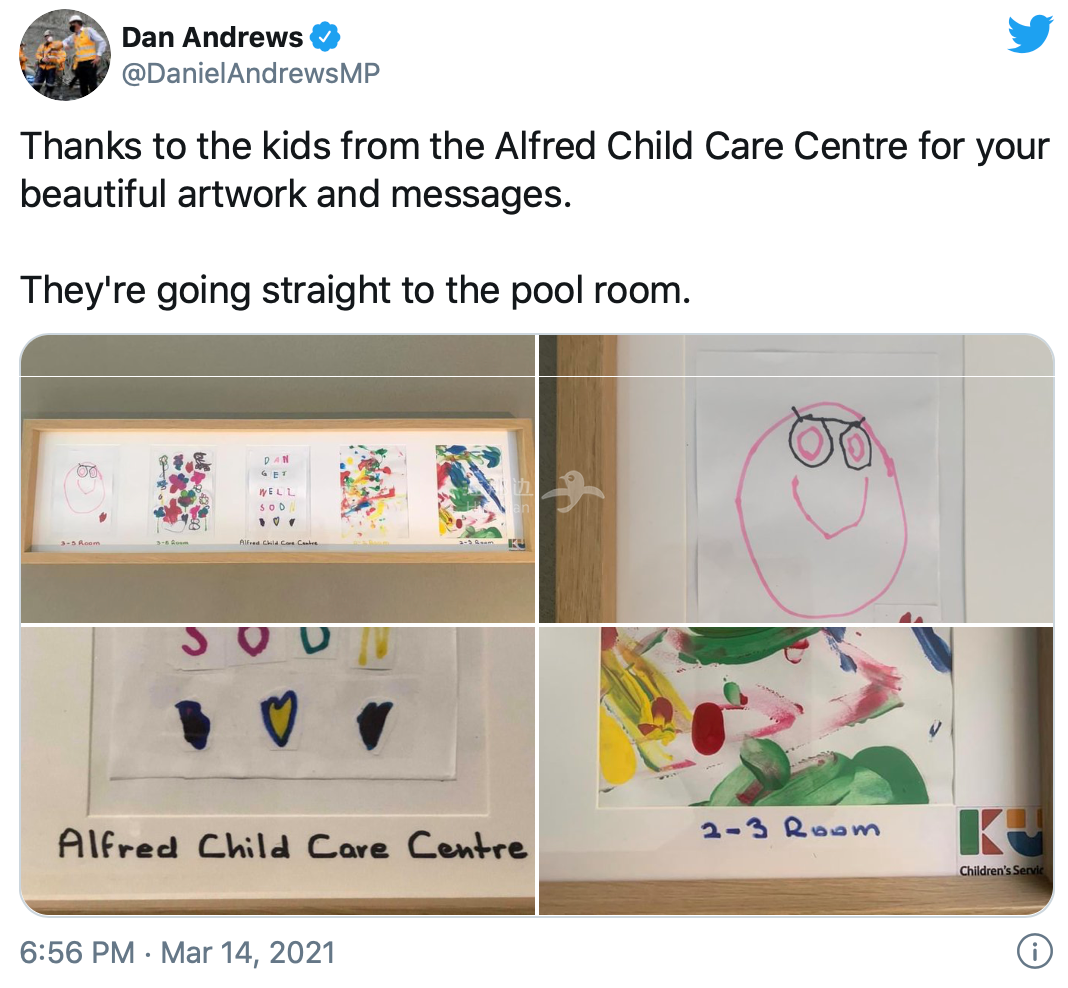This screenshot has width=1068, height=988.
Task: Click the '2-3 Room' handwritten label
Action: coord(790,828)
